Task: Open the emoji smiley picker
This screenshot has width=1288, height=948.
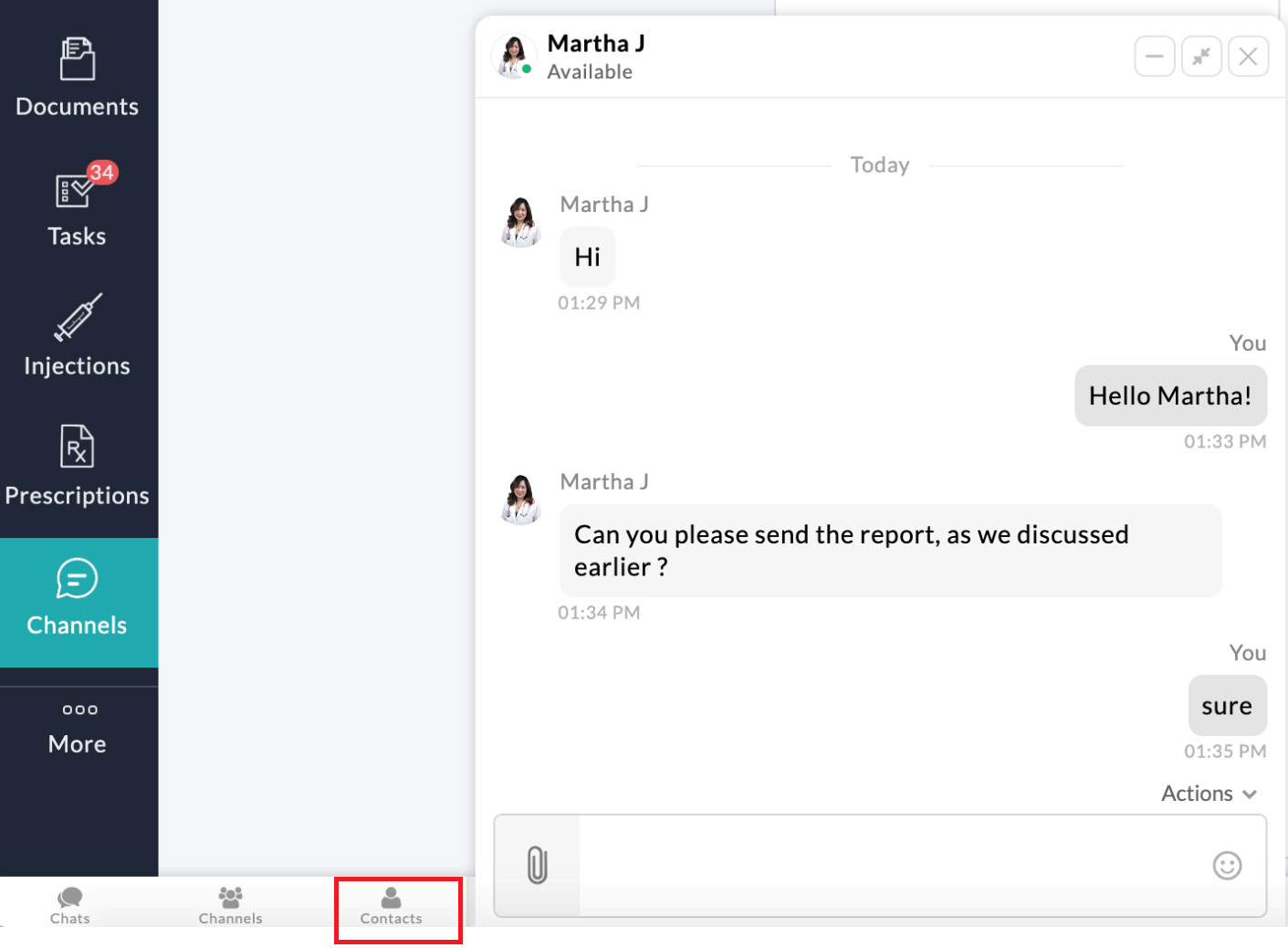Action: 1227,865
